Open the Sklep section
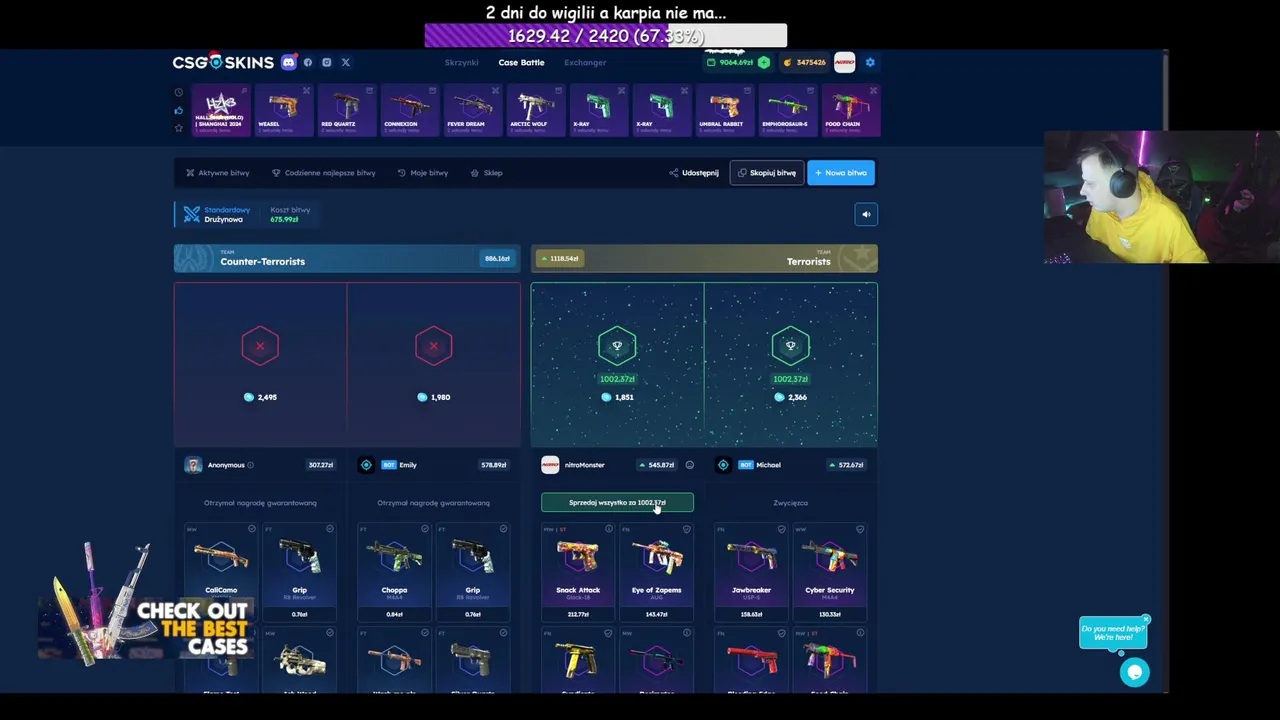 [x=487, y=173]
